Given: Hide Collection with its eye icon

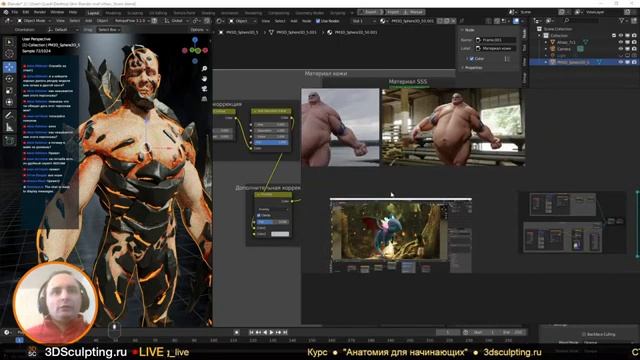Looking at the screenshot, I should tap(621, 36).
